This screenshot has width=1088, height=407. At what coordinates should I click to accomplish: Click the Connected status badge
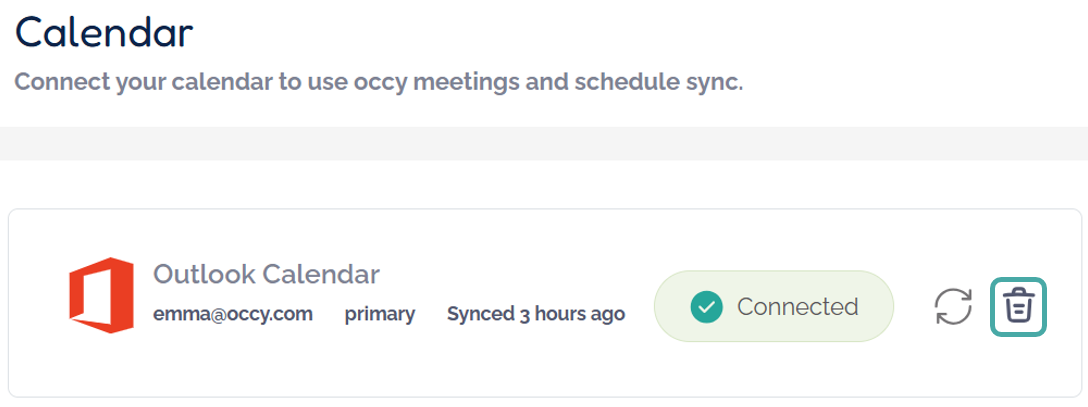772,307
